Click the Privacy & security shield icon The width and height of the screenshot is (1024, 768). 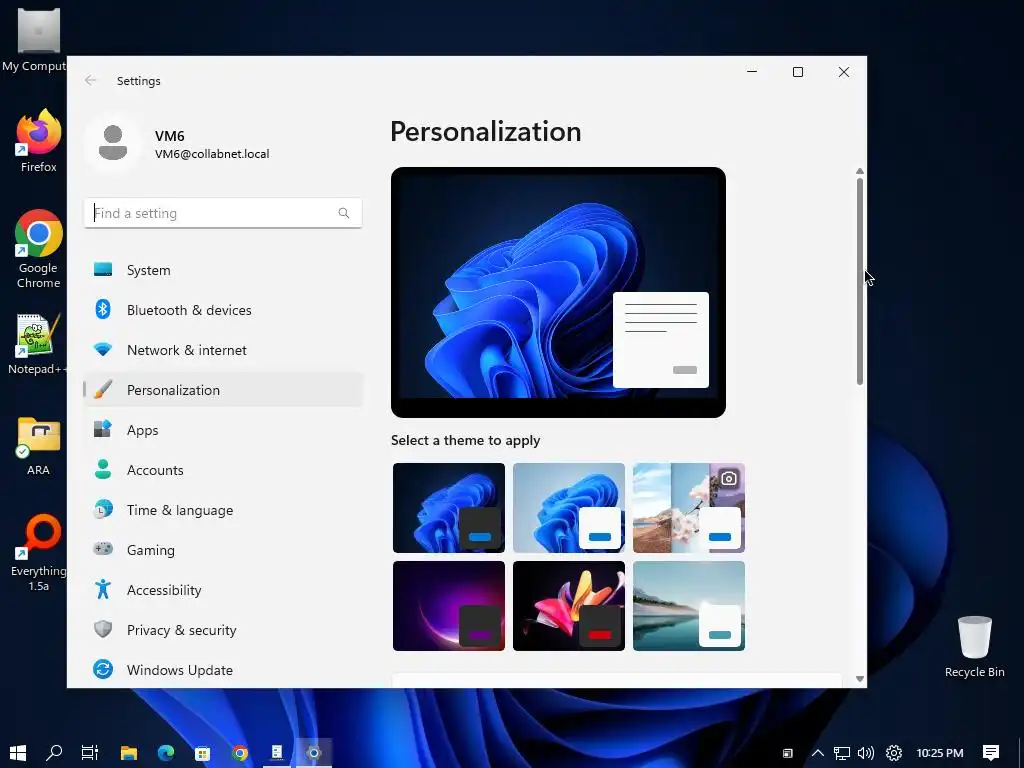click(x=103, y=629)
